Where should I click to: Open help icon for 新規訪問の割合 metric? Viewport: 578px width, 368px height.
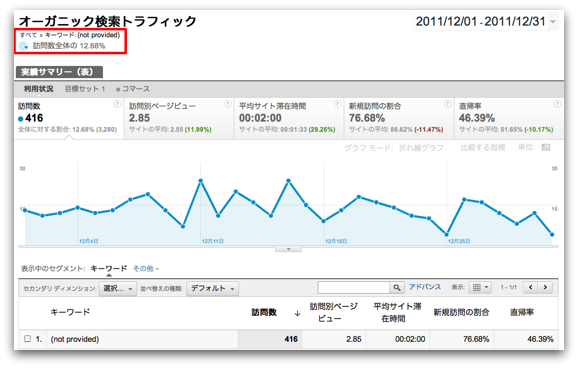447,104
